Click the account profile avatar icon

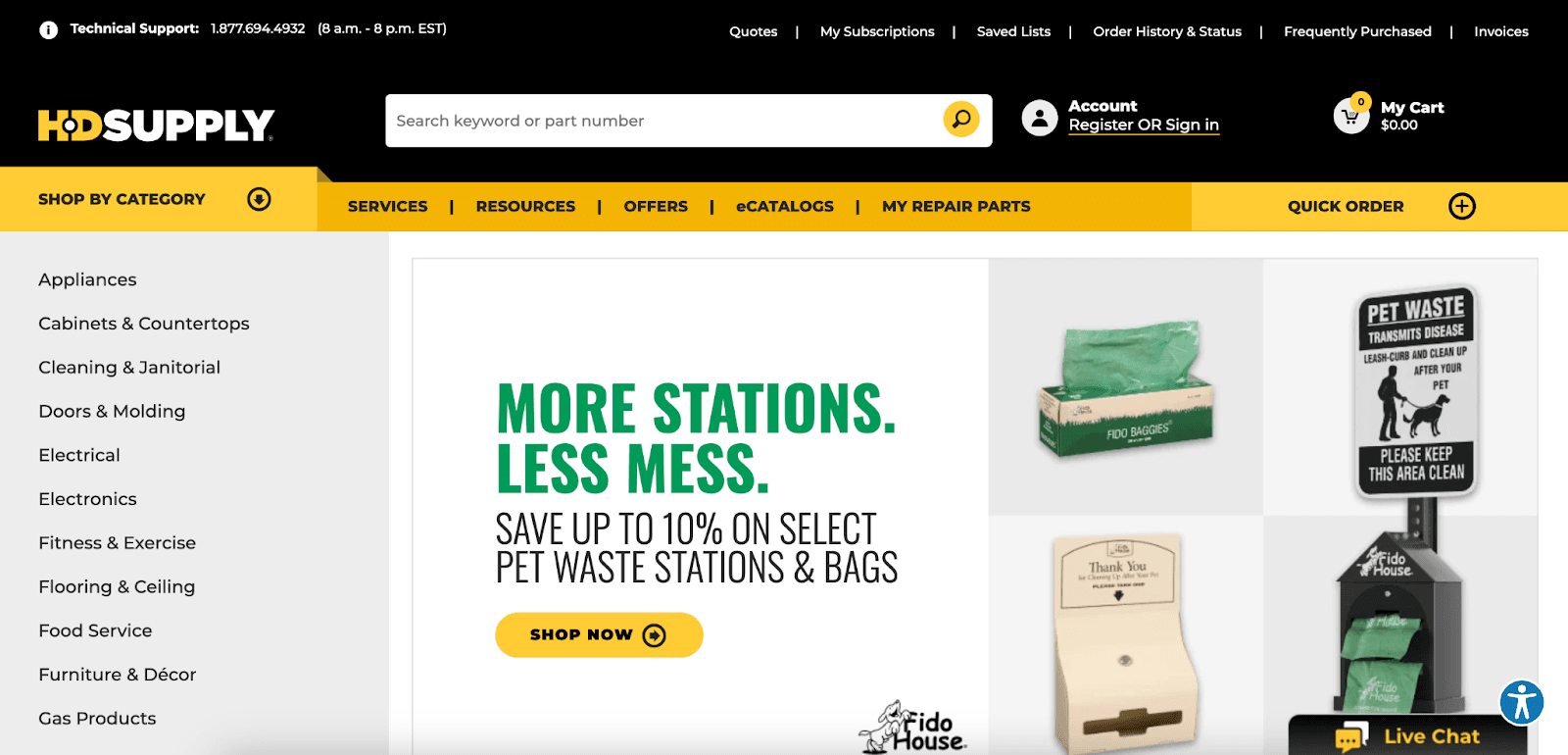pyautogui.click(x=1040, y=118)
